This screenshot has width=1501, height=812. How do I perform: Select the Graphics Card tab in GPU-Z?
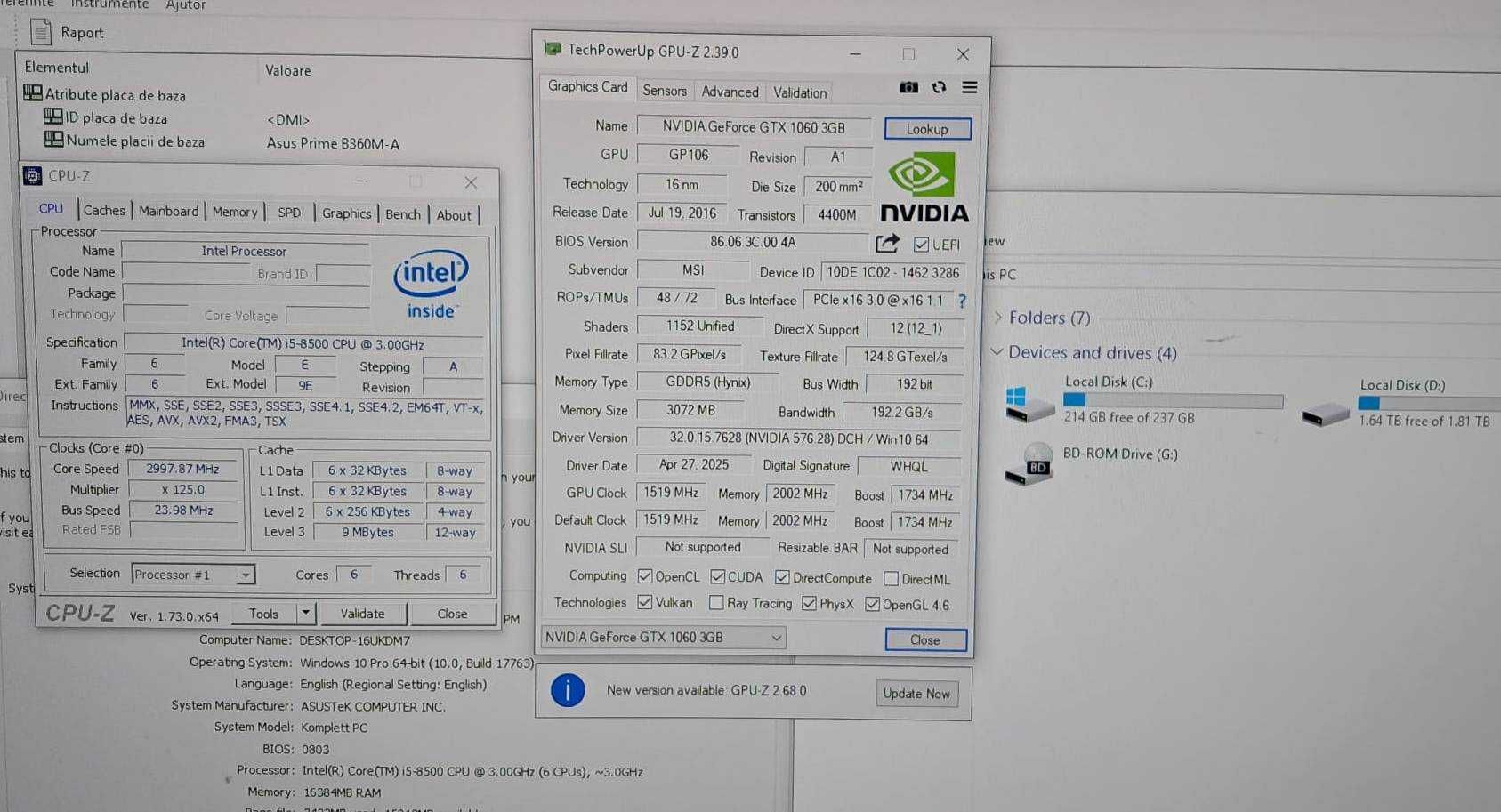coord(587,86)
